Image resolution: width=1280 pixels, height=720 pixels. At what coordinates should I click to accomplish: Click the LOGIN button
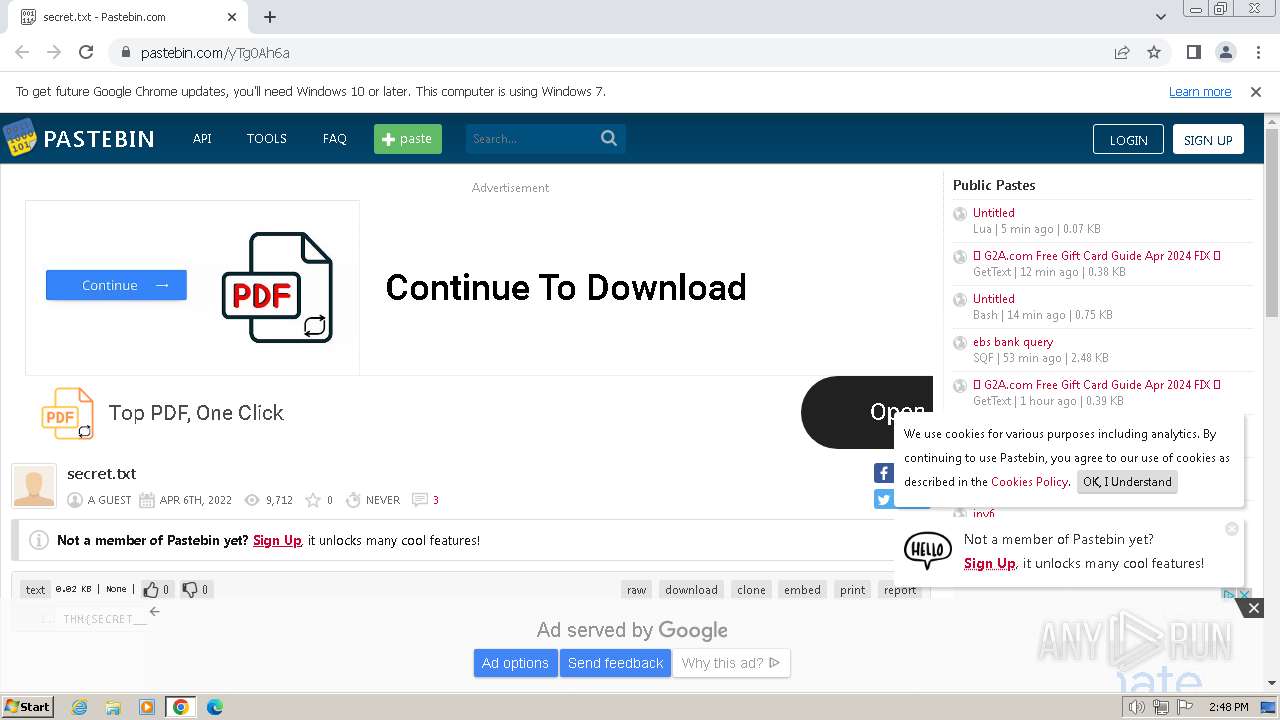pos(1128,140)
